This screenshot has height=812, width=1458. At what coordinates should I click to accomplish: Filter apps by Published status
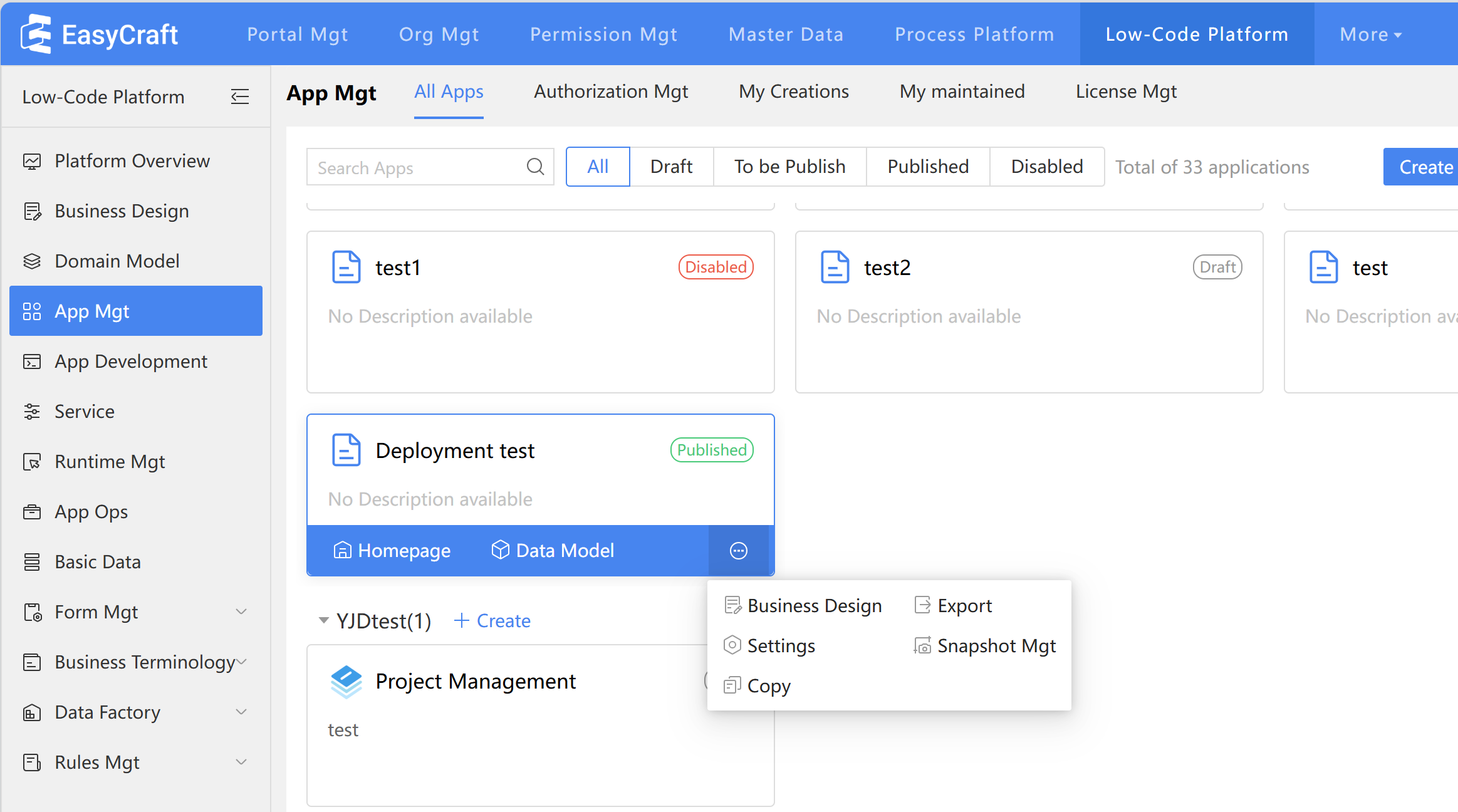(x=928, y=167)
